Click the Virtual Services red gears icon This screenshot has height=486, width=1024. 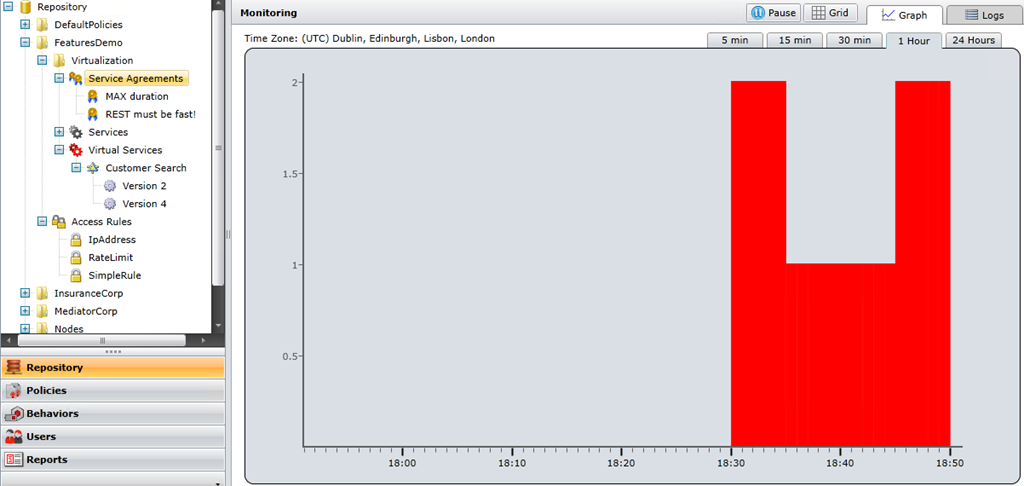[x=76, y=150]
